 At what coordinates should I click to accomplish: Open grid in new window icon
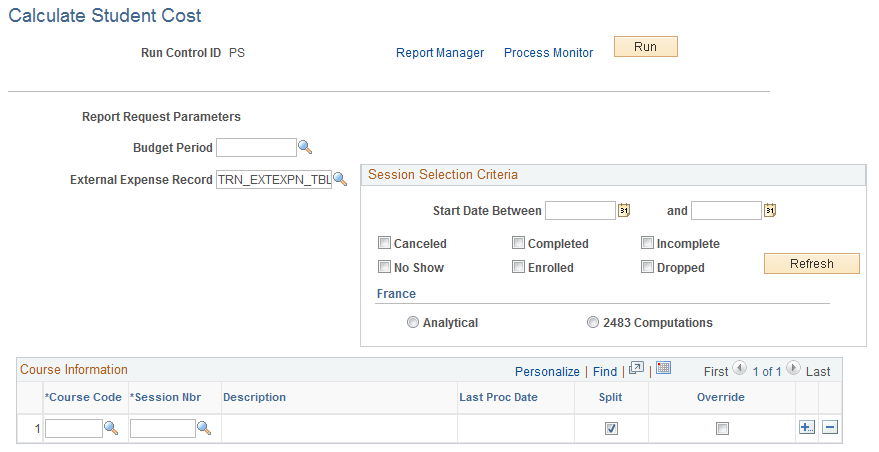(x=636, y=370)
